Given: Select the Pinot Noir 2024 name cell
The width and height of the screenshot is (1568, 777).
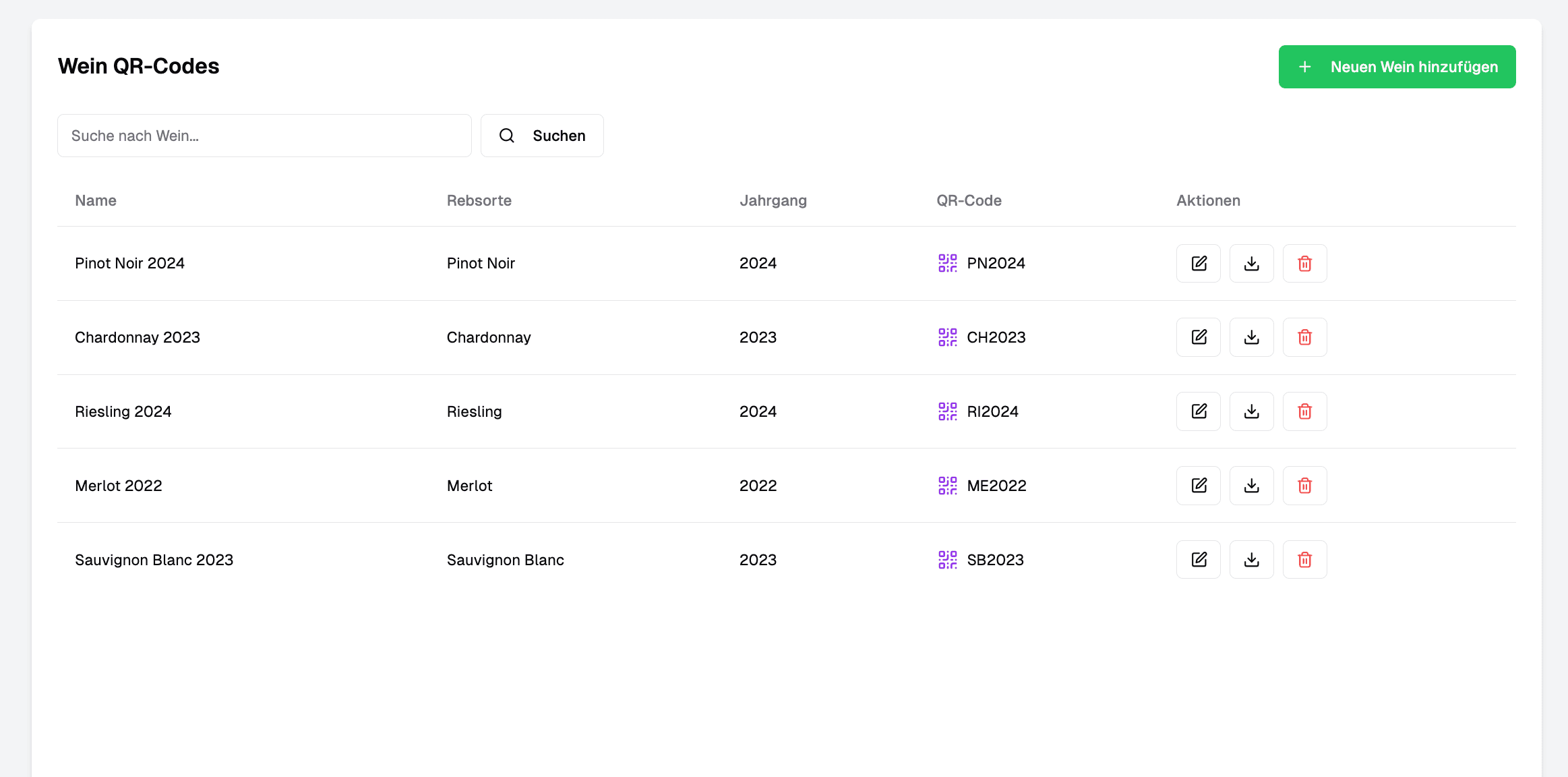Looking at the screenshot, I should click(x=130, y=263).
